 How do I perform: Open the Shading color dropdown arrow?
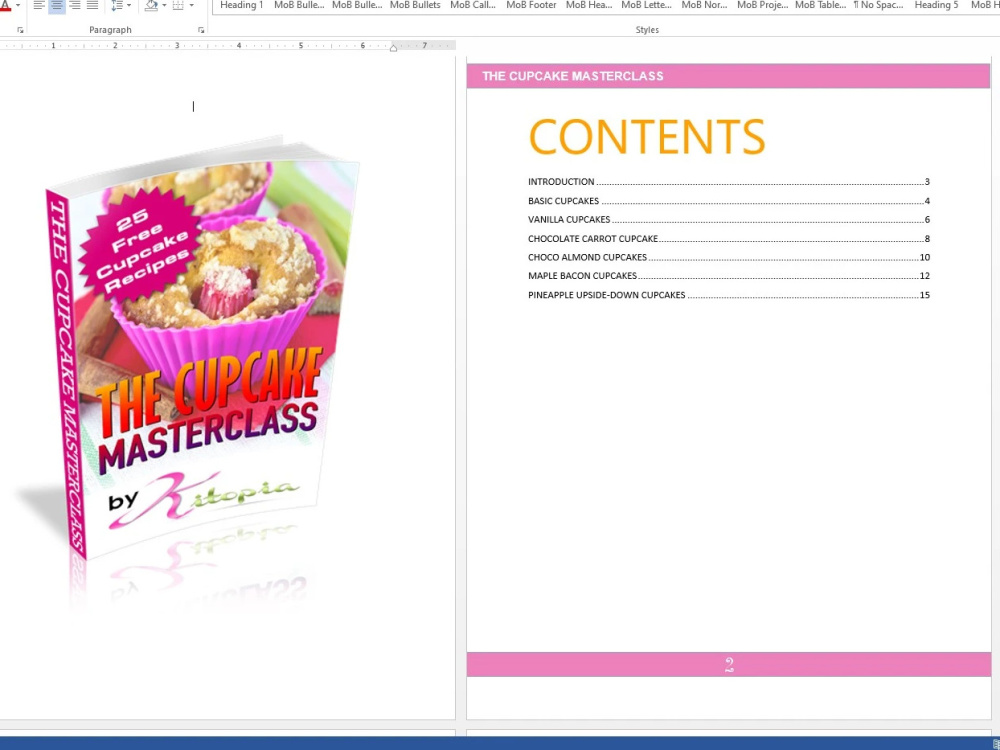(164, 5)
